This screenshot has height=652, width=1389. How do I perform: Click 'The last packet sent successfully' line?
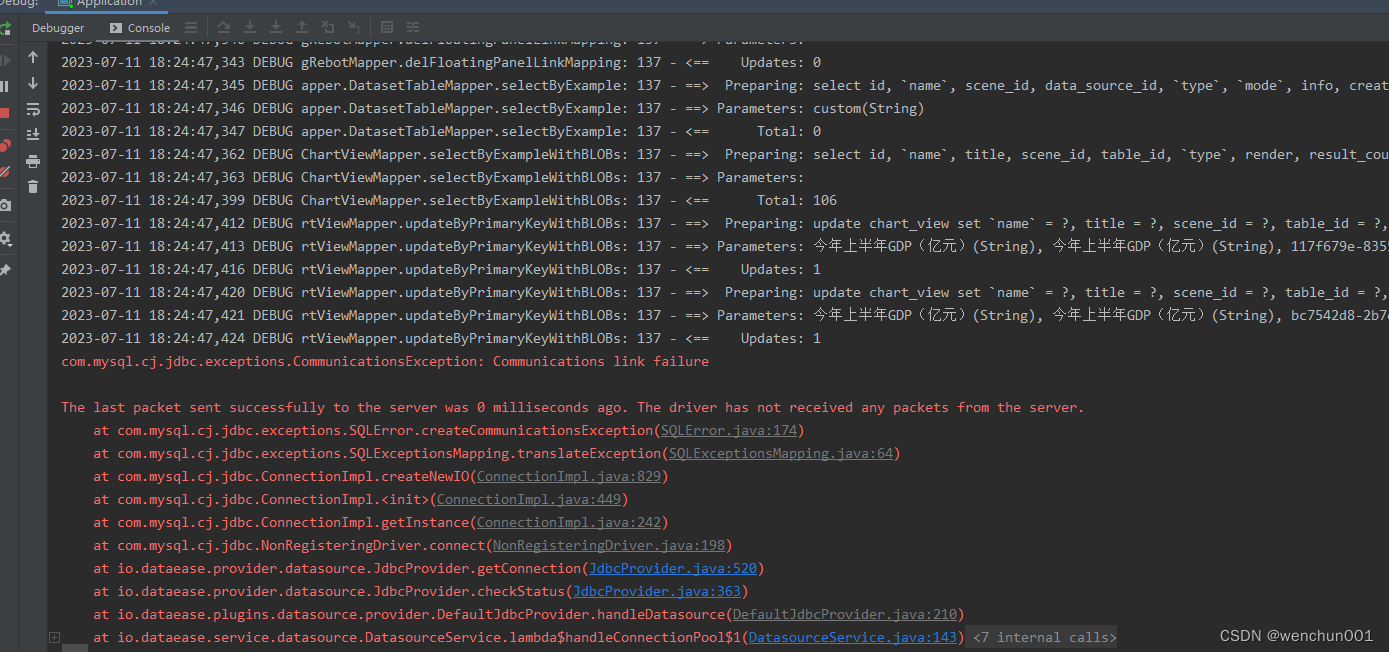coord(573,408)
